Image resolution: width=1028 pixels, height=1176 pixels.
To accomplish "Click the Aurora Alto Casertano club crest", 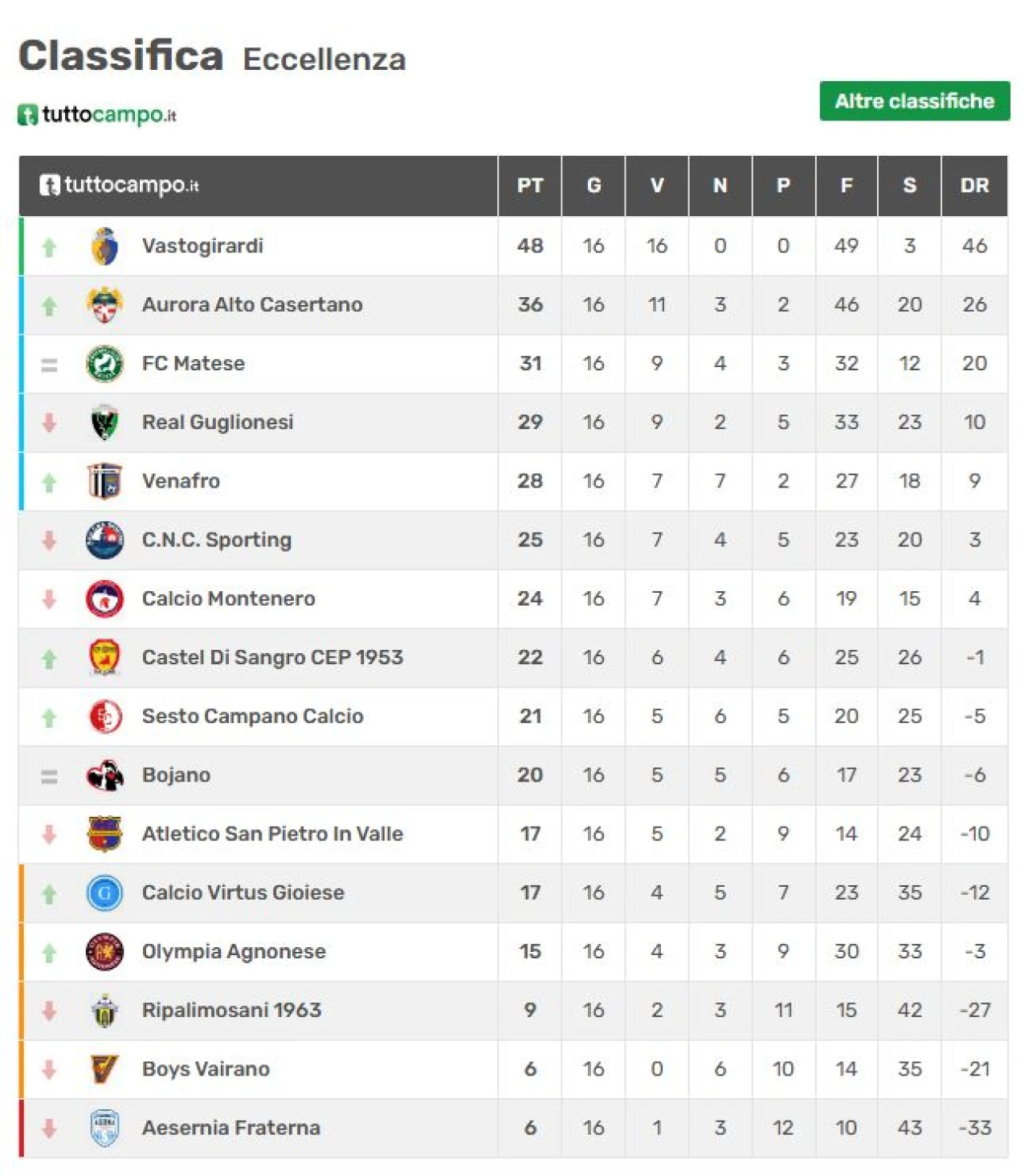I will click(104, 304).
